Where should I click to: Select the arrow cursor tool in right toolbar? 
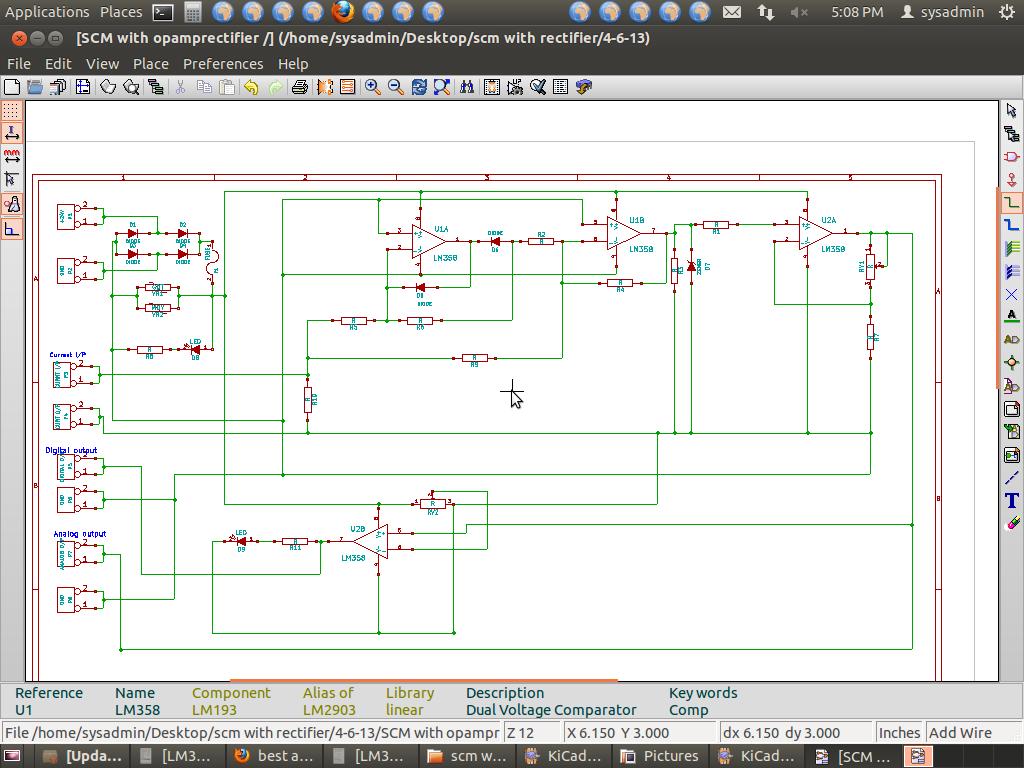[1012, 110]
